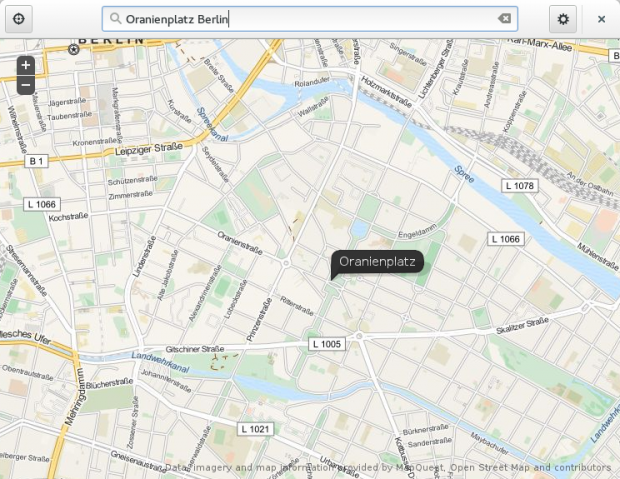Click the Berlin city star marker
This screenshot has width=620, height=479.
click(x=74, y=48)
